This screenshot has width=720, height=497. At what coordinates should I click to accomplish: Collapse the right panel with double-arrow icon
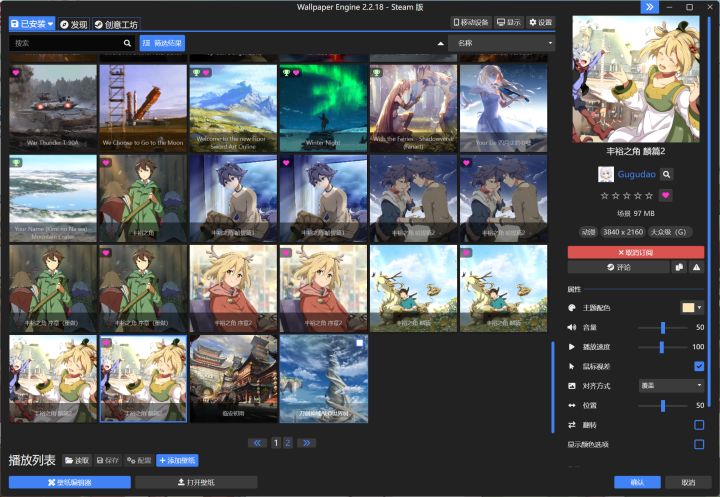point(649,7)
